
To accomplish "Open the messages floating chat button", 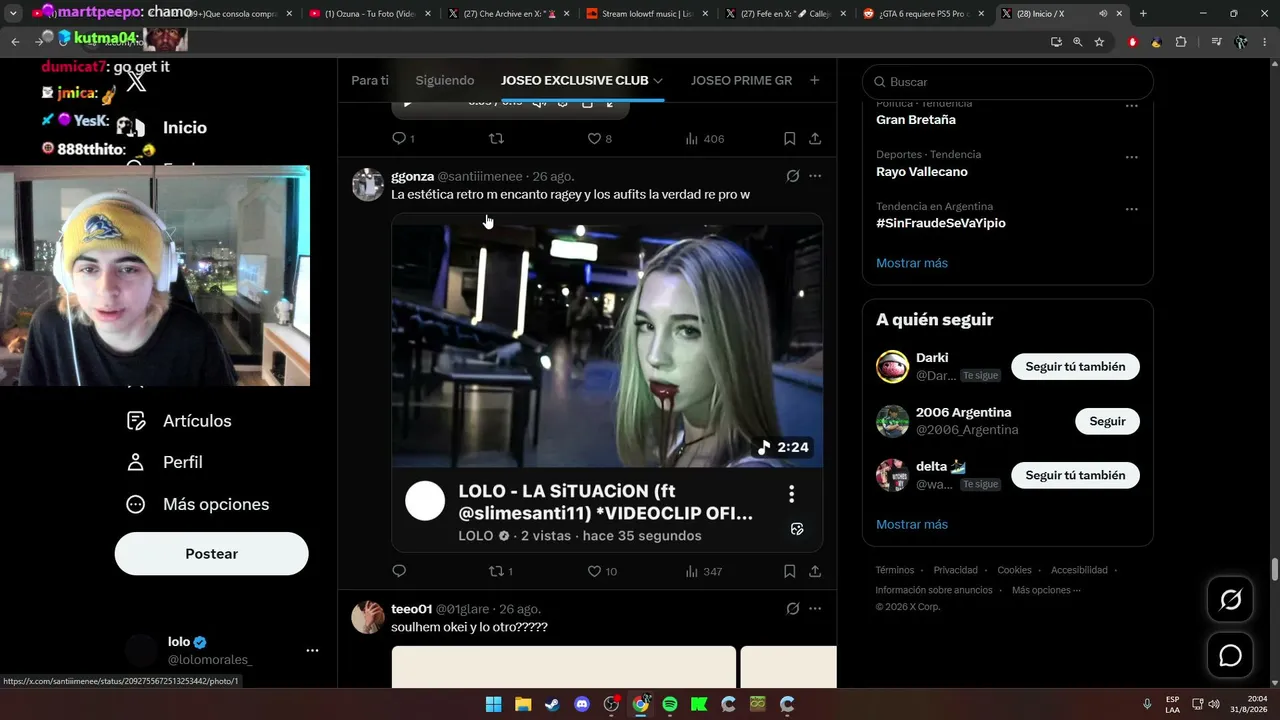I will click(x=1230, y=655).
